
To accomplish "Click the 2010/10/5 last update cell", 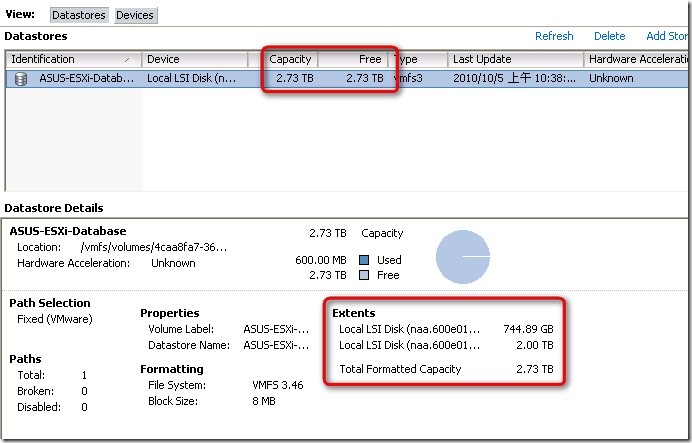I will (514, 79).
